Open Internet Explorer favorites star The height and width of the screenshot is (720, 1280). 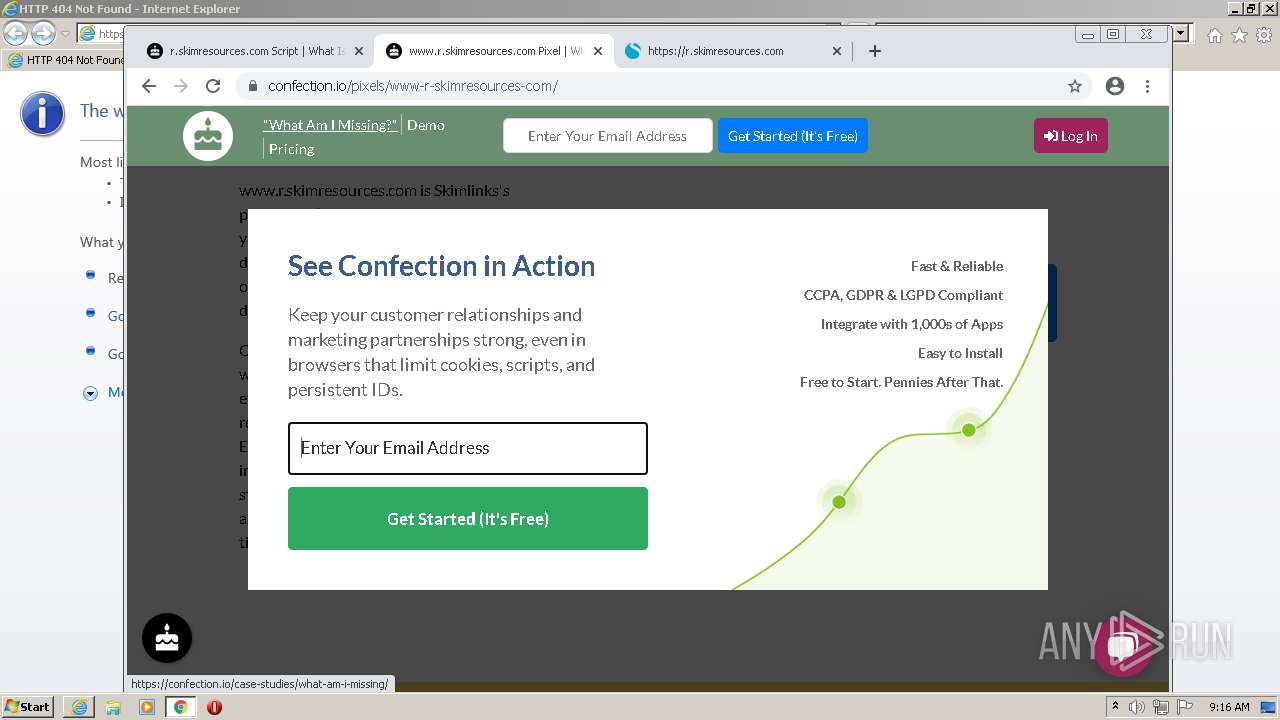(x=1239, y=35)
